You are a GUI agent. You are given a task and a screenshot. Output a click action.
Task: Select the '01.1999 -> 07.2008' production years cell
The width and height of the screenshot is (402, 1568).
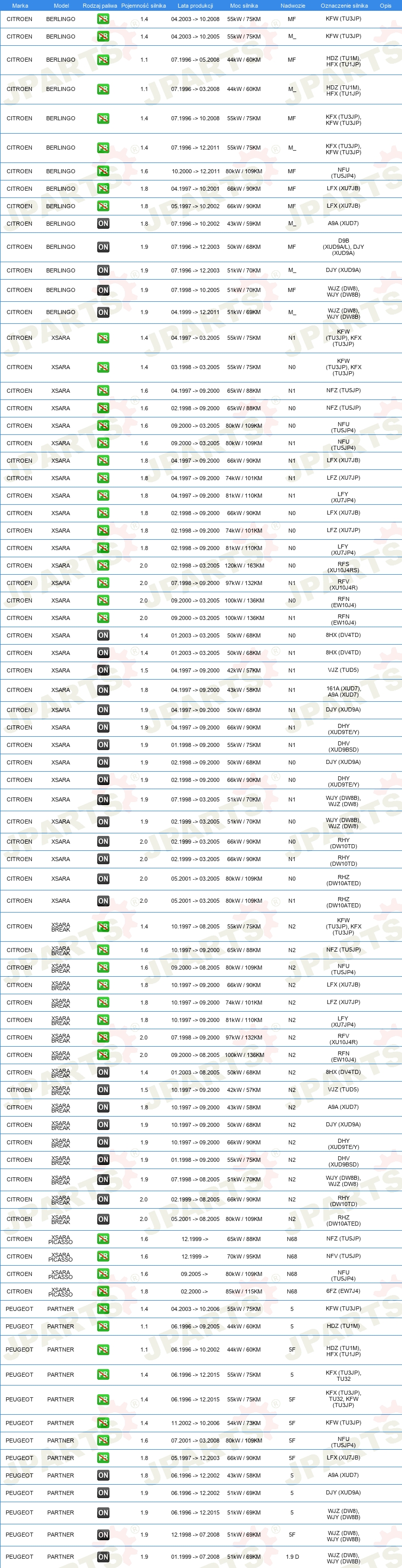coord(195,1557)
